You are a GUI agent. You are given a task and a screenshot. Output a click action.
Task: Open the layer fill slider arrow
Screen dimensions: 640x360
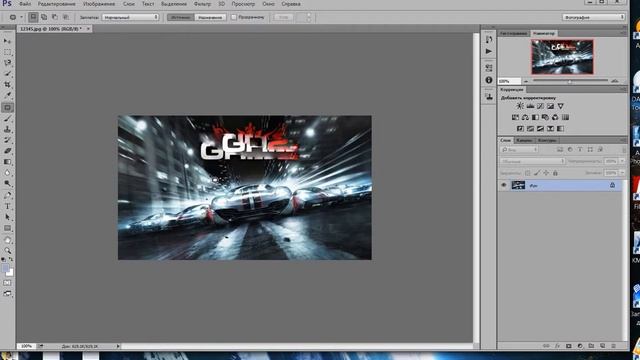[x=622, y=173]
